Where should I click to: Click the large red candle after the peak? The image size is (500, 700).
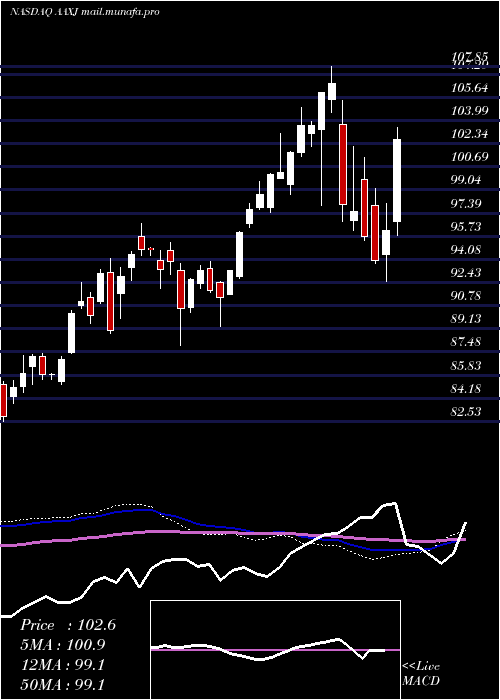point(343,164)
